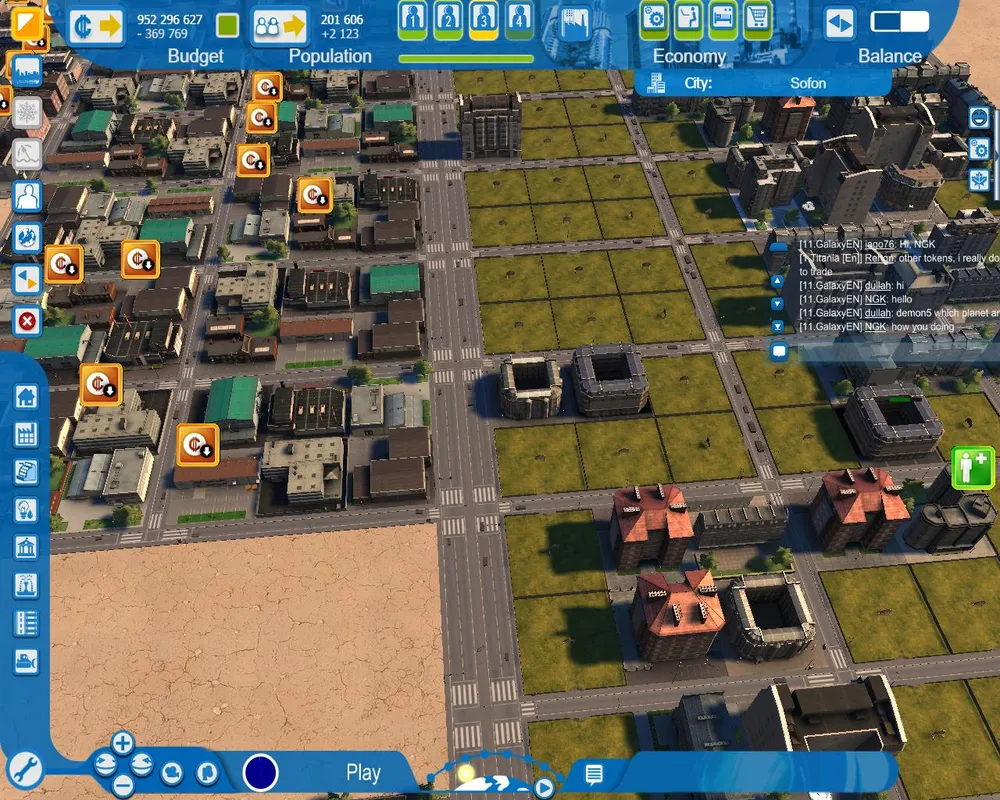The height and width of the screenshot is (800, 1000).
Task: Open the message log icon
Action: [594, 774]
